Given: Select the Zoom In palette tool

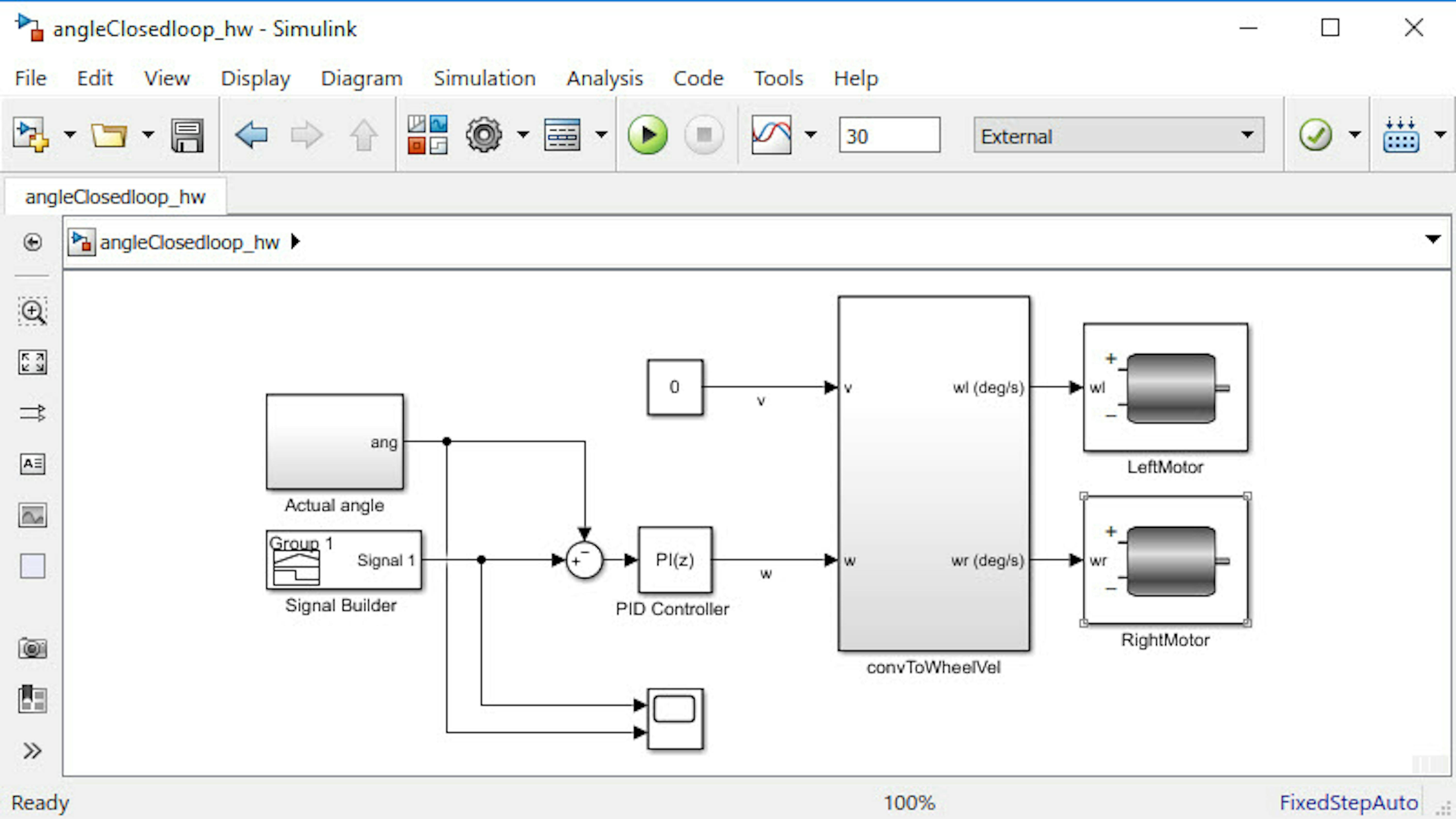Looking at the screenshot, I should [x=32, y=311].
